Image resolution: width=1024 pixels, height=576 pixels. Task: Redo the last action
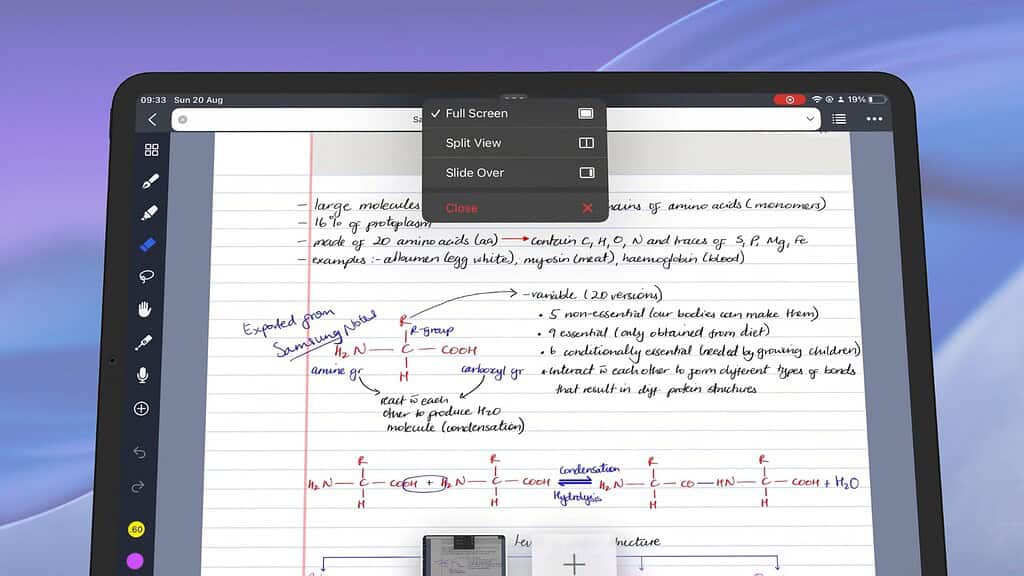click(x=138, y=487)
